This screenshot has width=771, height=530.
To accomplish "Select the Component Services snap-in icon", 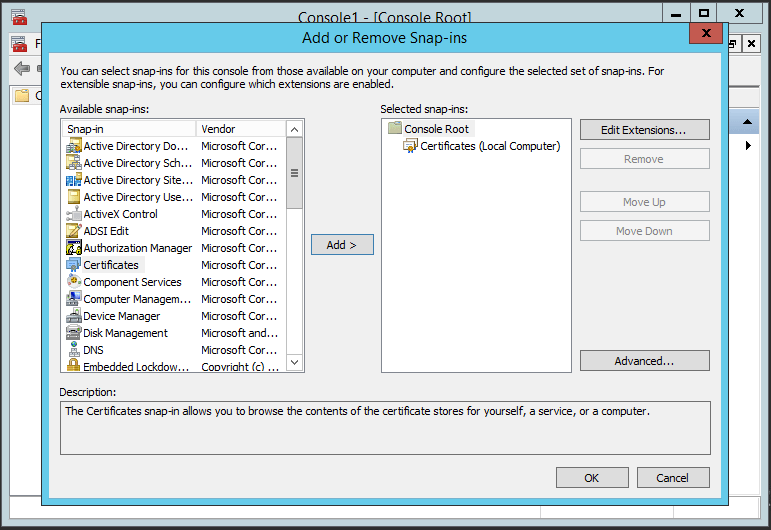I will (x=73, y=282).
